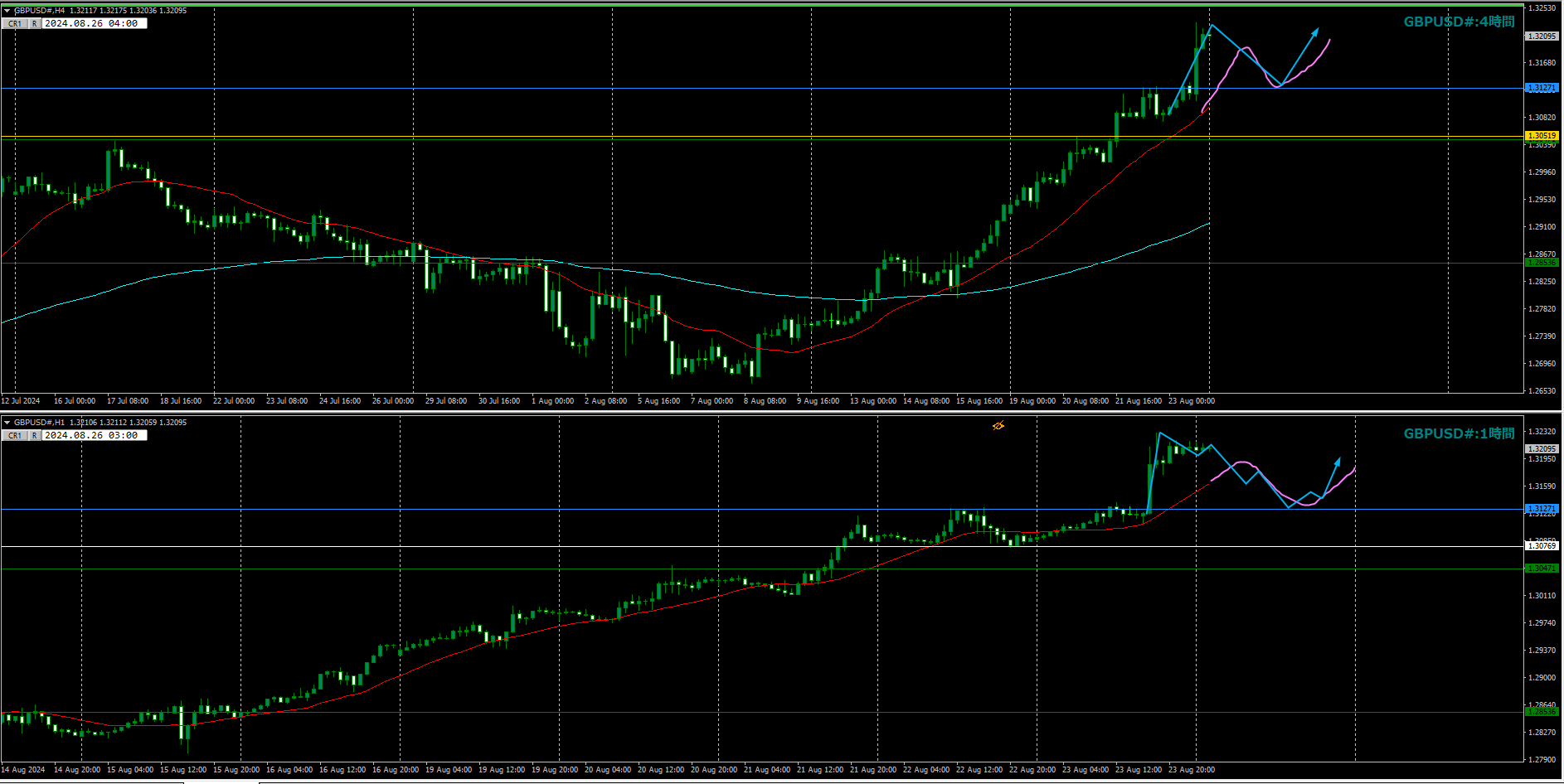Click the R button on the H1 chart
Image resolution: width=1564 pixels, height=784 pixels.
(35, 436)
